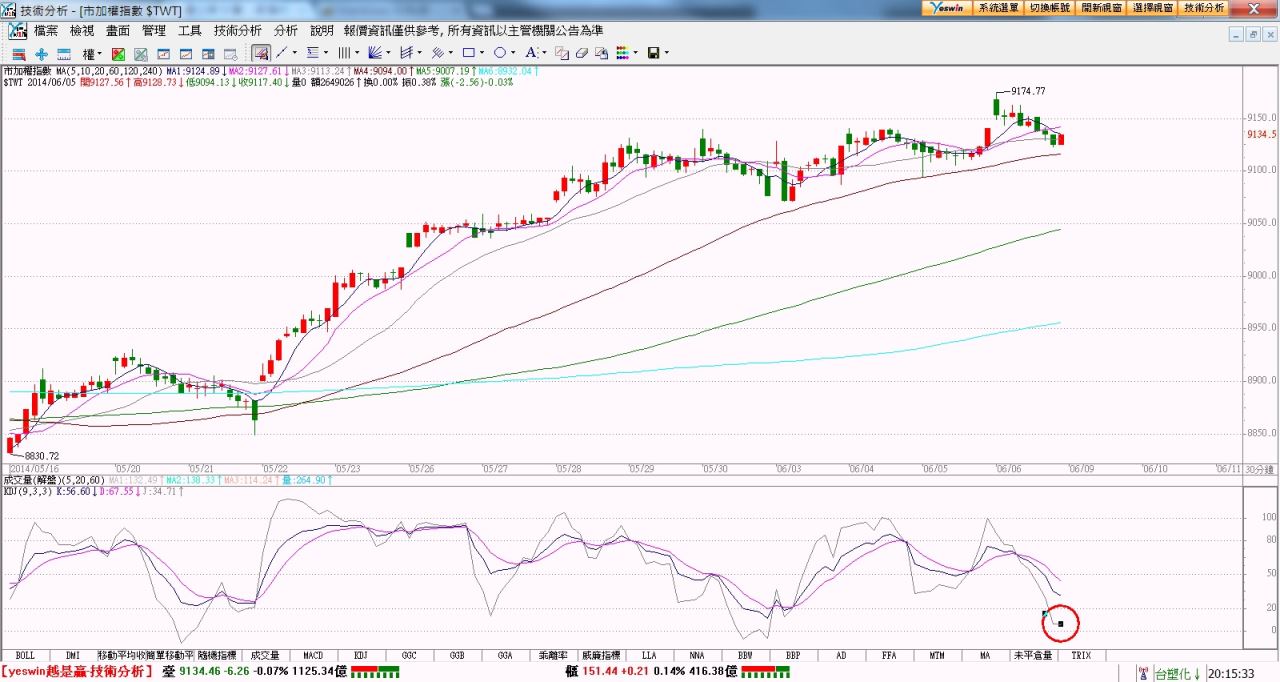
Task: Open the 技術分析 menu in menu bar
Action: (x=237, y=31)
